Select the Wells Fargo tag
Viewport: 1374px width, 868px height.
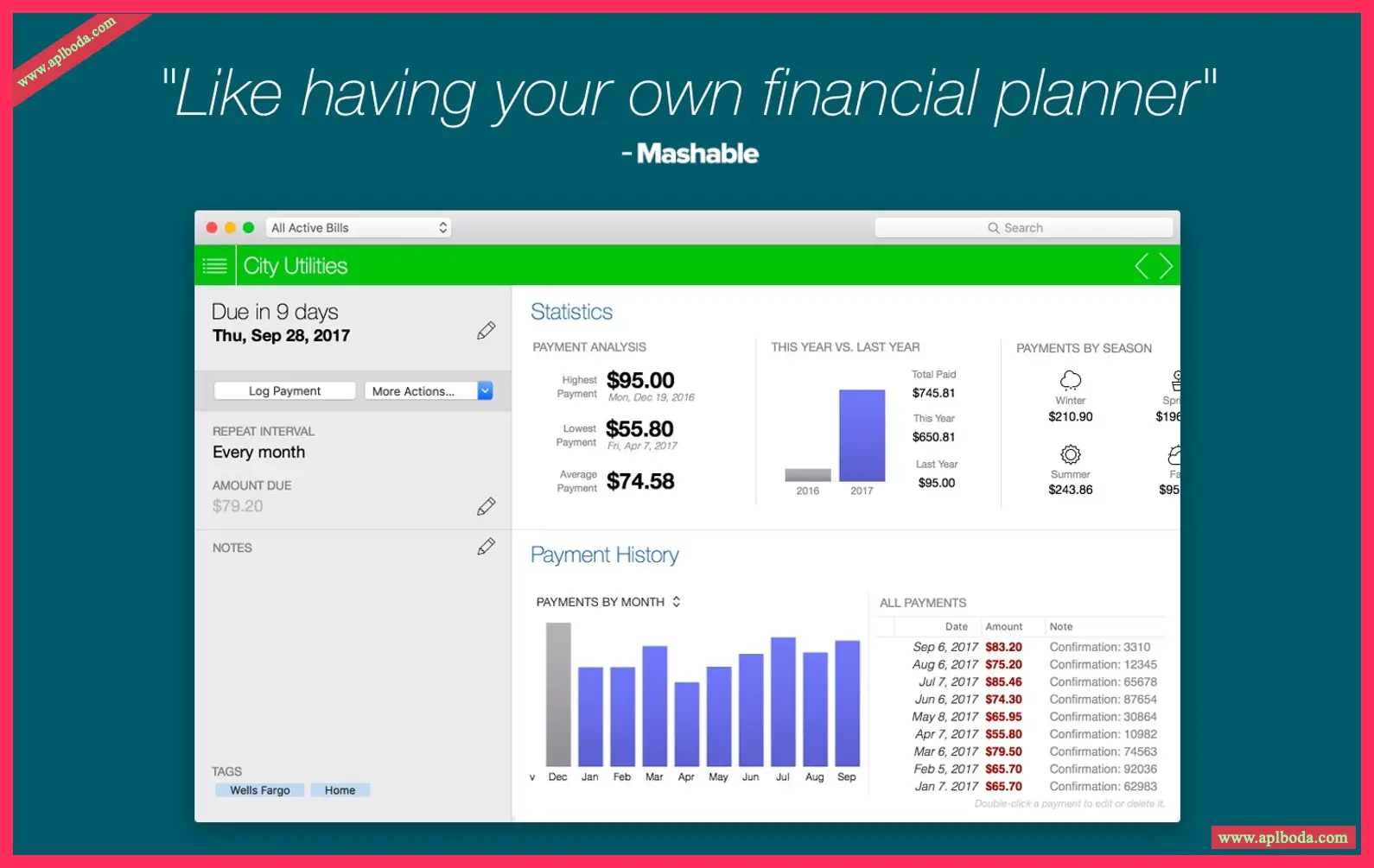tap(259, 790)
